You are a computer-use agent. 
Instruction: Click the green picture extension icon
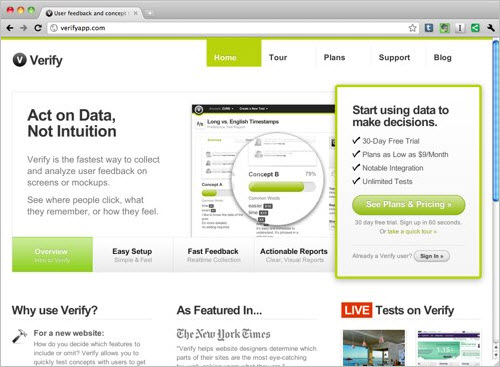444,28
